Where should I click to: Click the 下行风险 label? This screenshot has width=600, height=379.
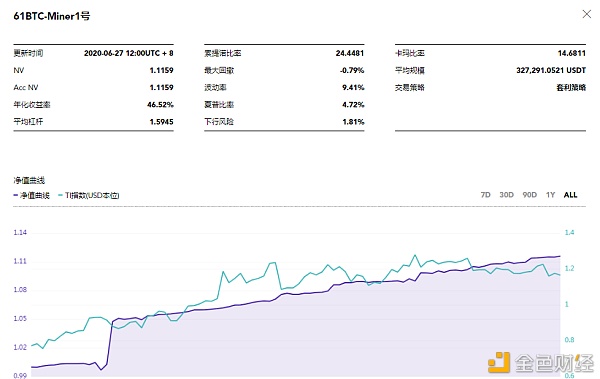219,122
